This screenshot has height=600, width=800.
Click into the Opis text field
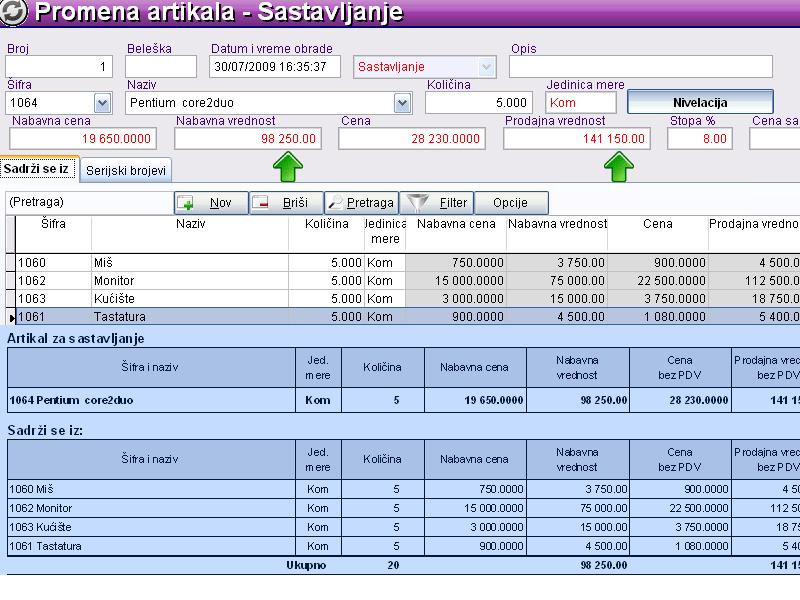641,67
